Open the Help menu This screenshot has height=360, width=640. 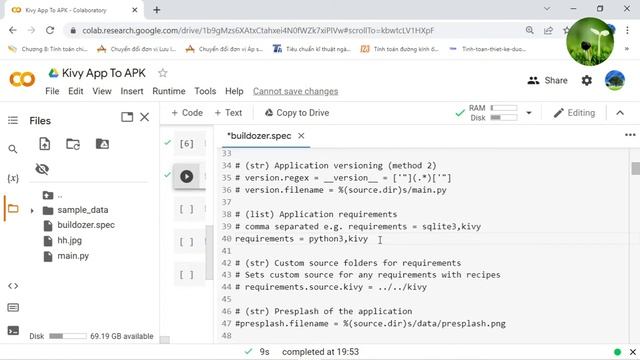234,91
